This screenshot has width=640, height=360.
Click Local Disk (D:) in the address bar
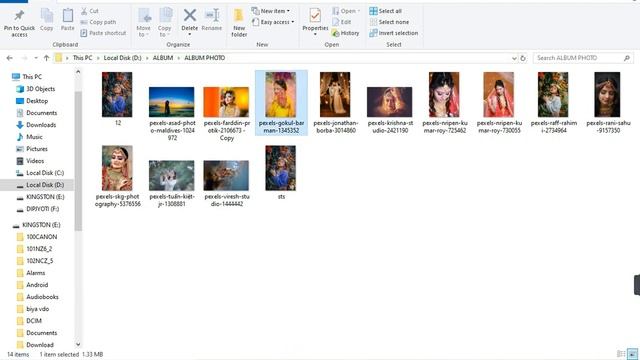(x=122, y=58)
